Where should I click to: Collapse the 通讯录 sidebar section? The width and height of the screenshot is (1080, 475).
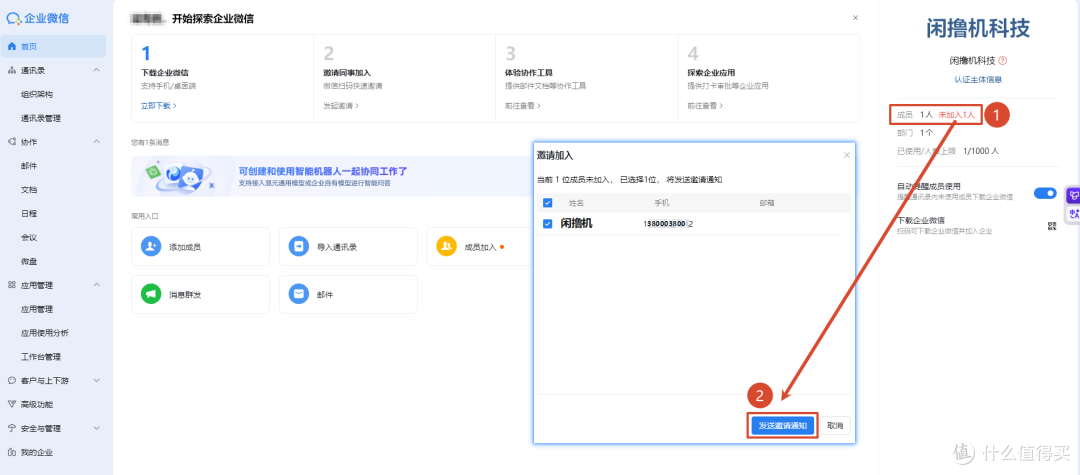pyautogui.click(x=96, y=70)
